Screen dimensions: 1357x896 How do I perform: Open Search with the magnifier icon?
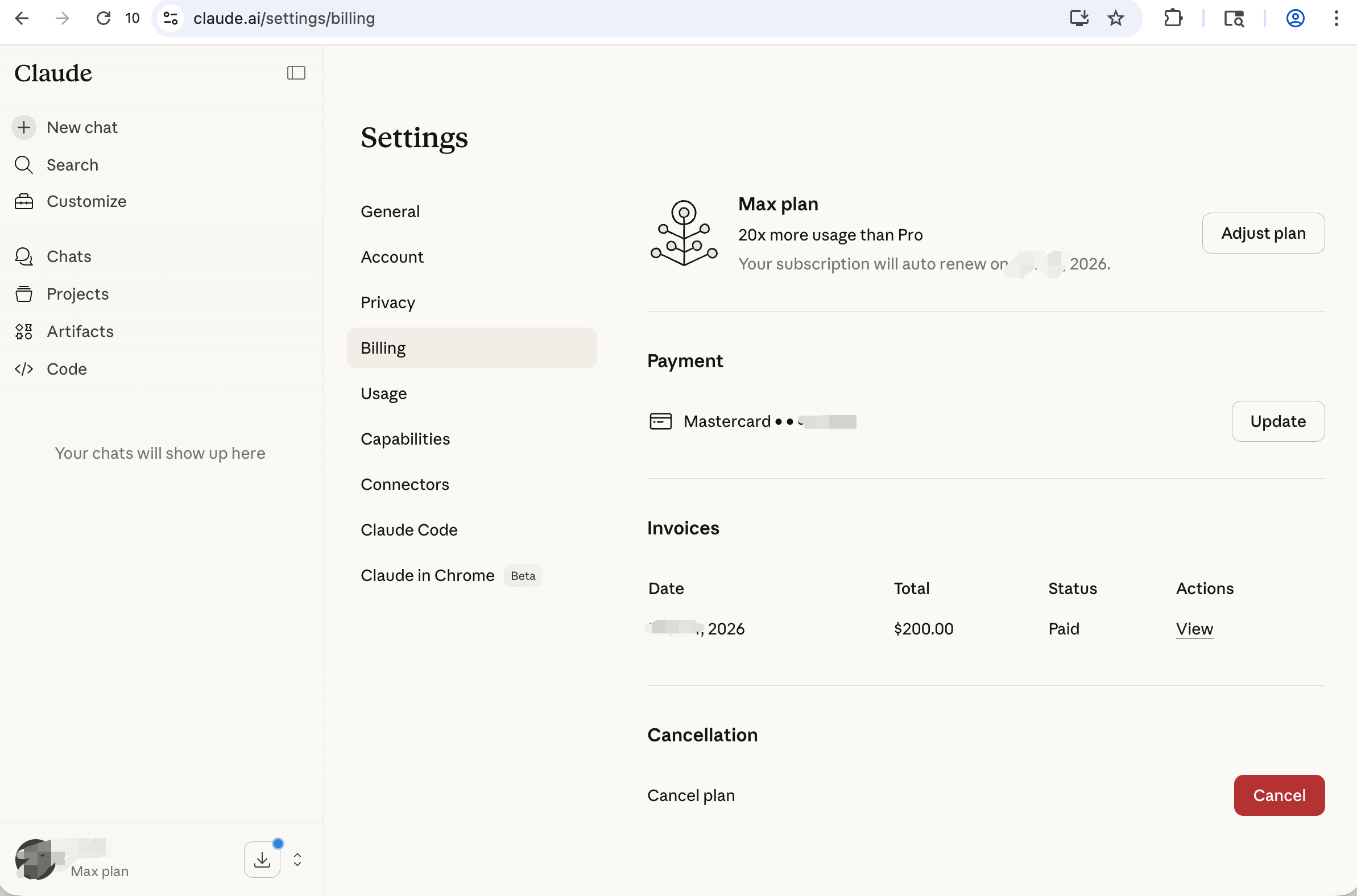click(24, 164)
